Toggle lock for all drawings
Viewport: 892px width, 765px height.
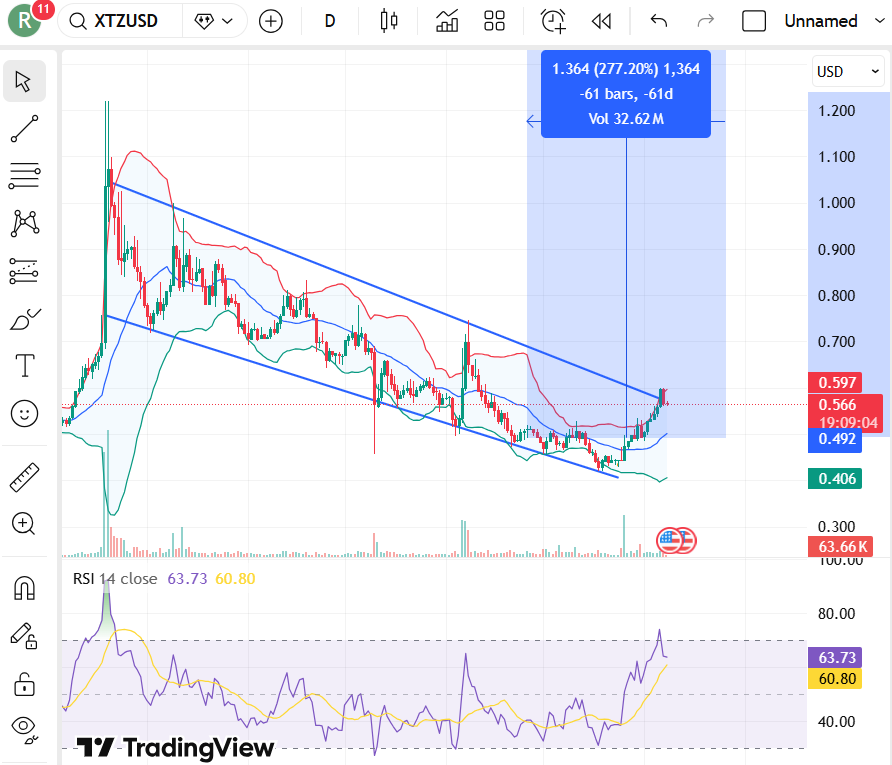24,686
